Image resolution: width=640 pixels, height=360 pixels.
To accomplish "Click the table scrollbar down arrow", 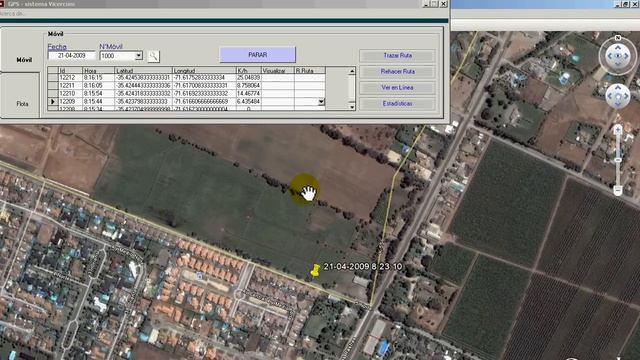I will pos(352,107).
